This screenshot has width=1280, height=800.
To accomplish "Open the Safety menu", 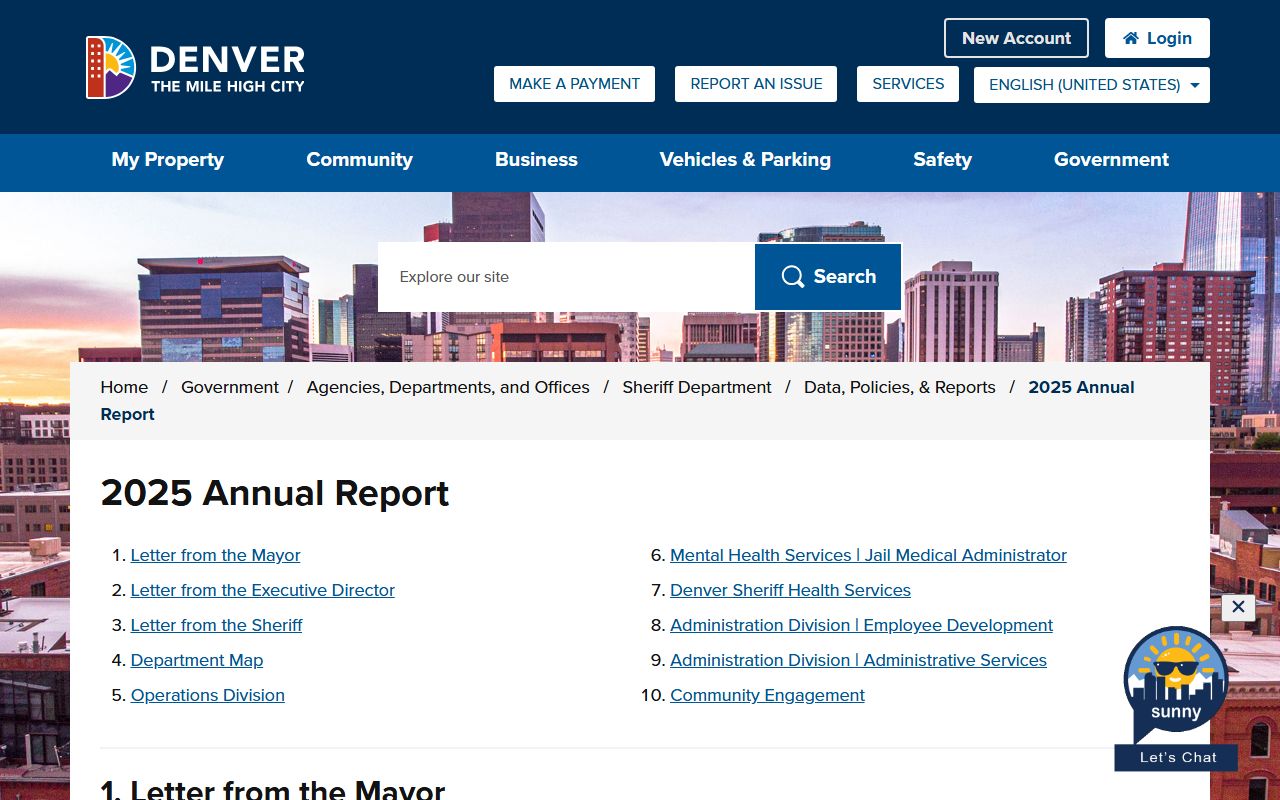I will [942, 160].
